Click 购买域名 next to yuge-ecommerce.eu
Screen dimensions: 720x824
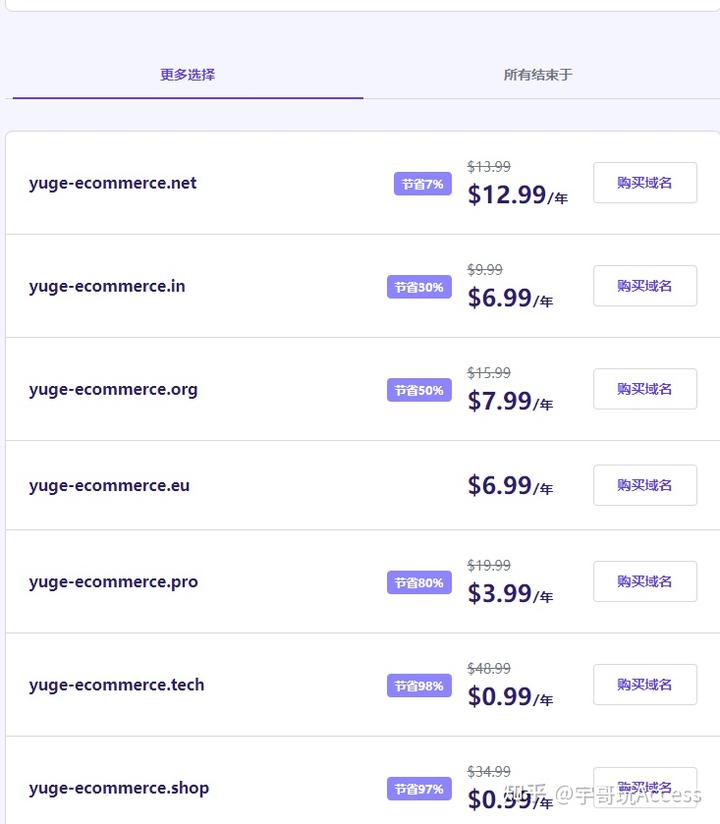645,485
